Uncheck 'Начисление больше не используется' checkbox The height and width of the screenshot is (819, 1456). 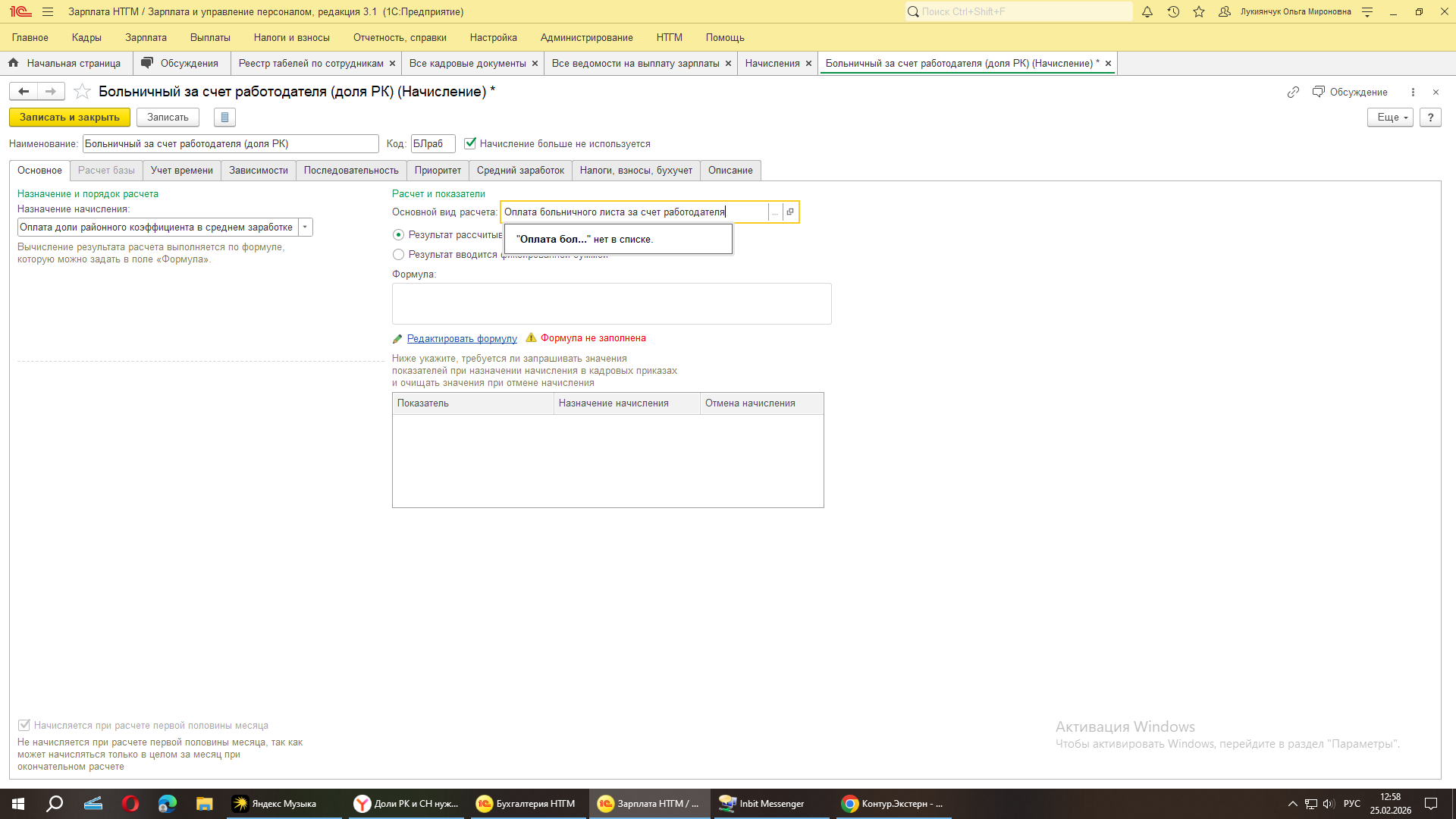coord(470,143)
